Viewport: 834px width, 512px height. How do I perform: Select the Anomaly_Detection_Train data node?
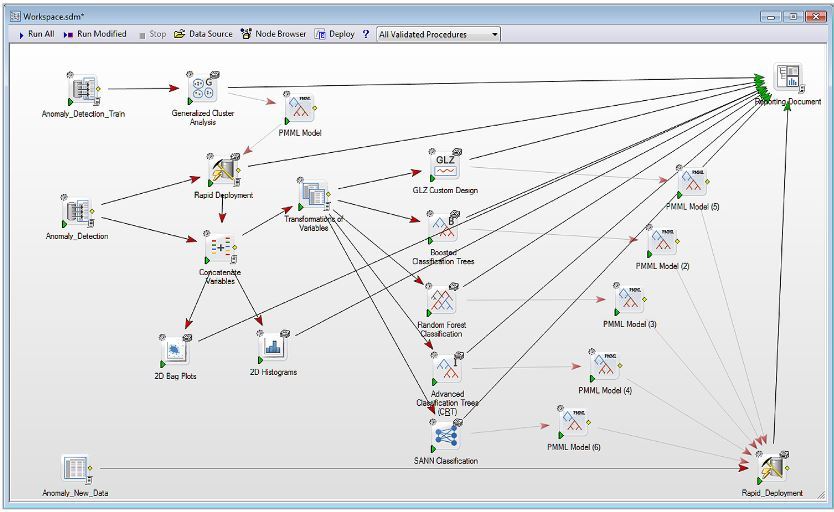tap(84, 90)
